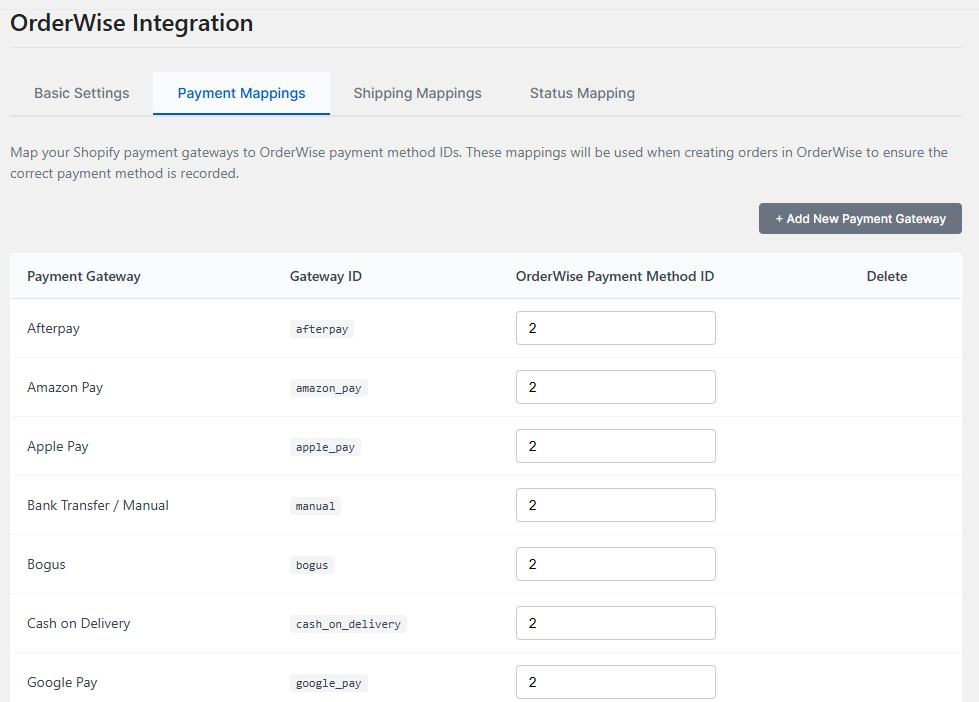This screenshot has height=702, width=979.
Task: Click the cash_on_delivery gateway ID code
Action: pos(348,624)
